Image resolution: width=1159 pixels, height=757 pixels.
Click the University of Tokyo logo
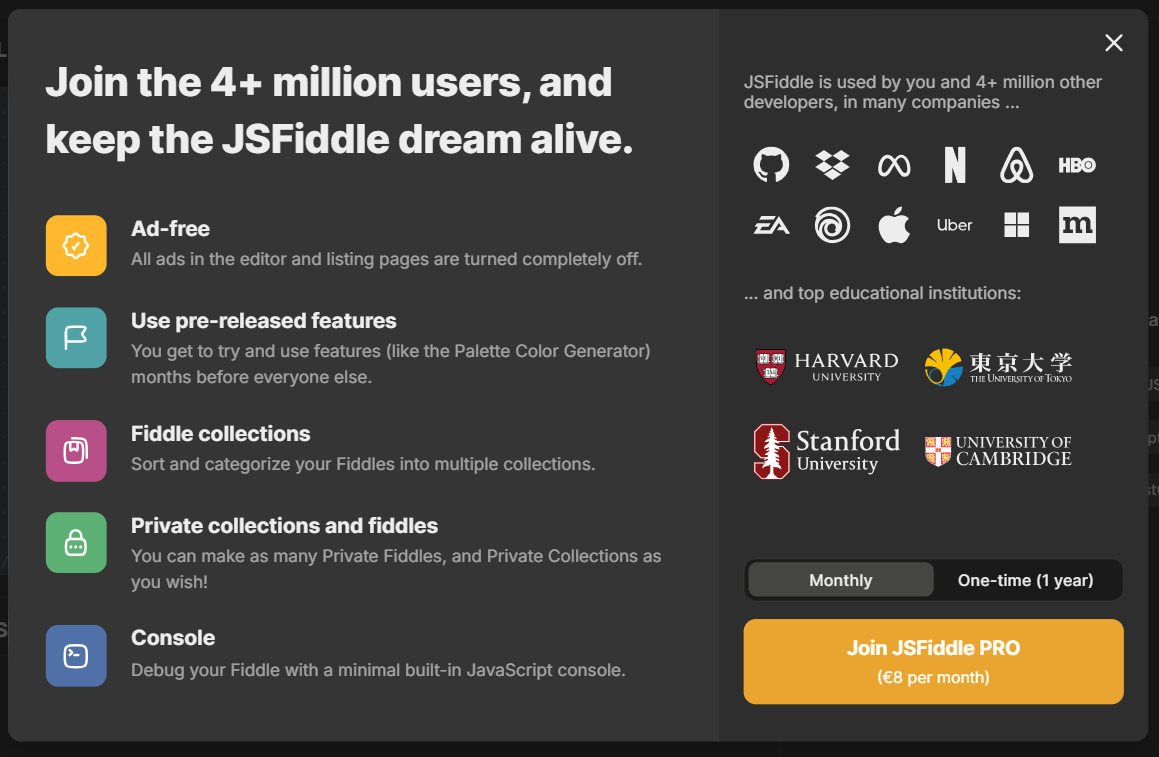pyautogui.click(x=998, y=367)
